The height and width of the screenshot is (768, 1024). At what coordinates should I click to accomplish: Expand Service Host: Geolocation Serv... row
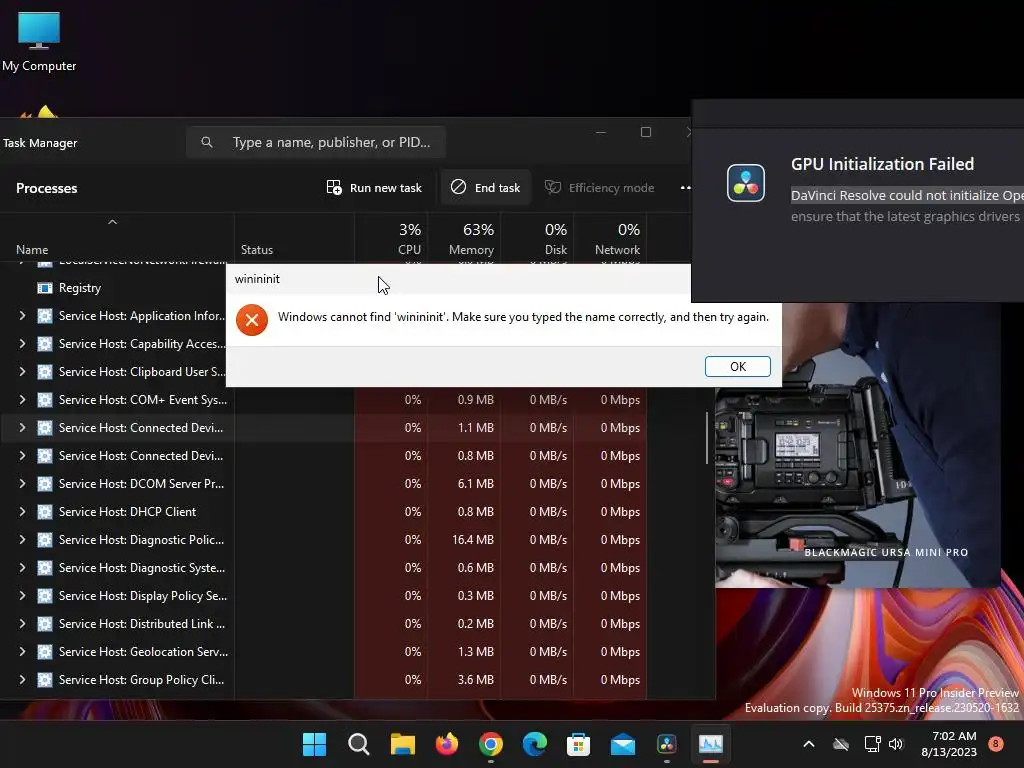point(22,652)
